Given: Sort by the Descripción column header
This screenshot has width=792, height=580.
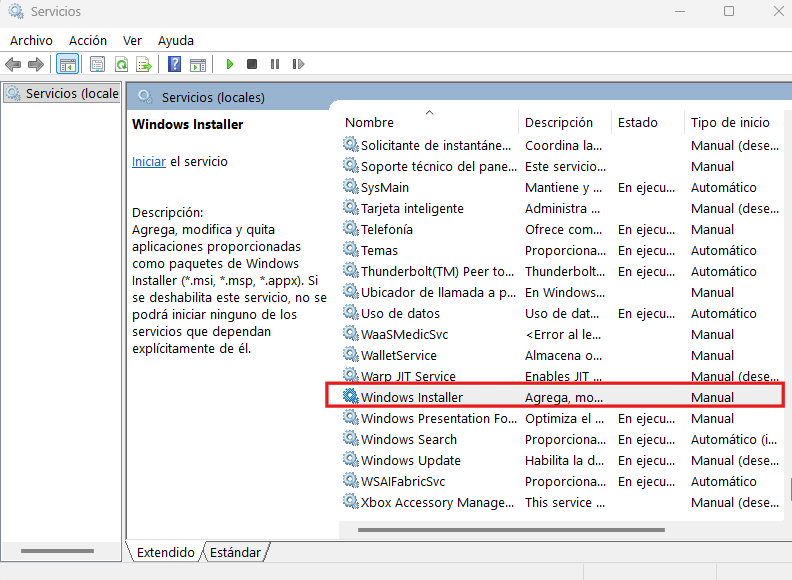Looking at the screenshot, I should click(x=559, y=123).
